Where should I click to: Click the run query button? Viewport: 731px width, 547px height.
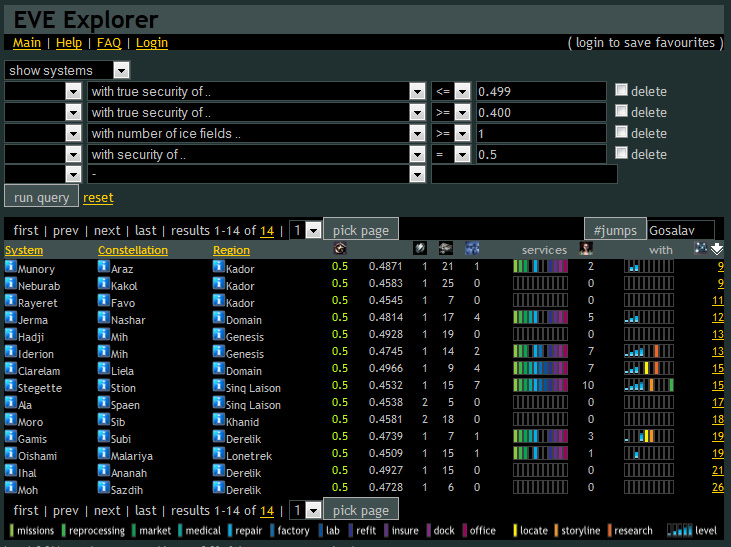[41, 196]
